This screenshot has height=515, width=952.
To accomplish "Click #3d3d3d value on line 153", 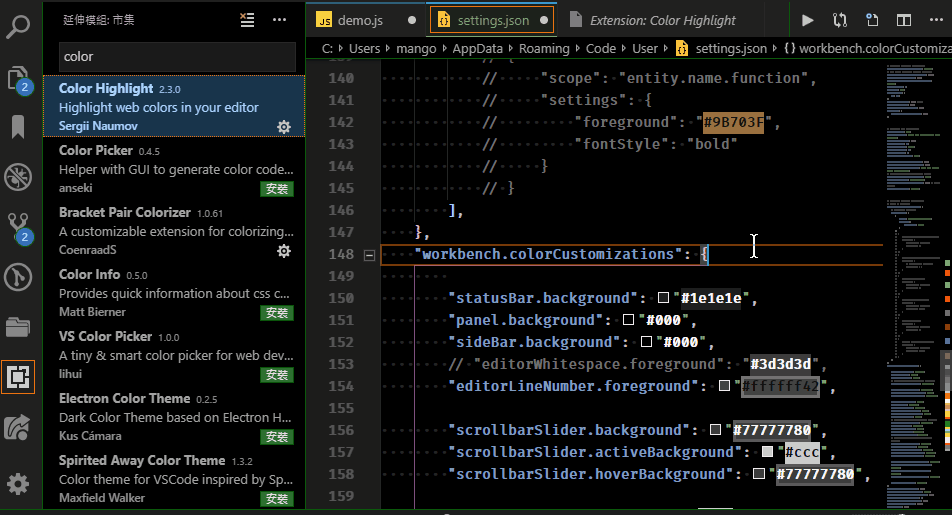I will point(780,364).
